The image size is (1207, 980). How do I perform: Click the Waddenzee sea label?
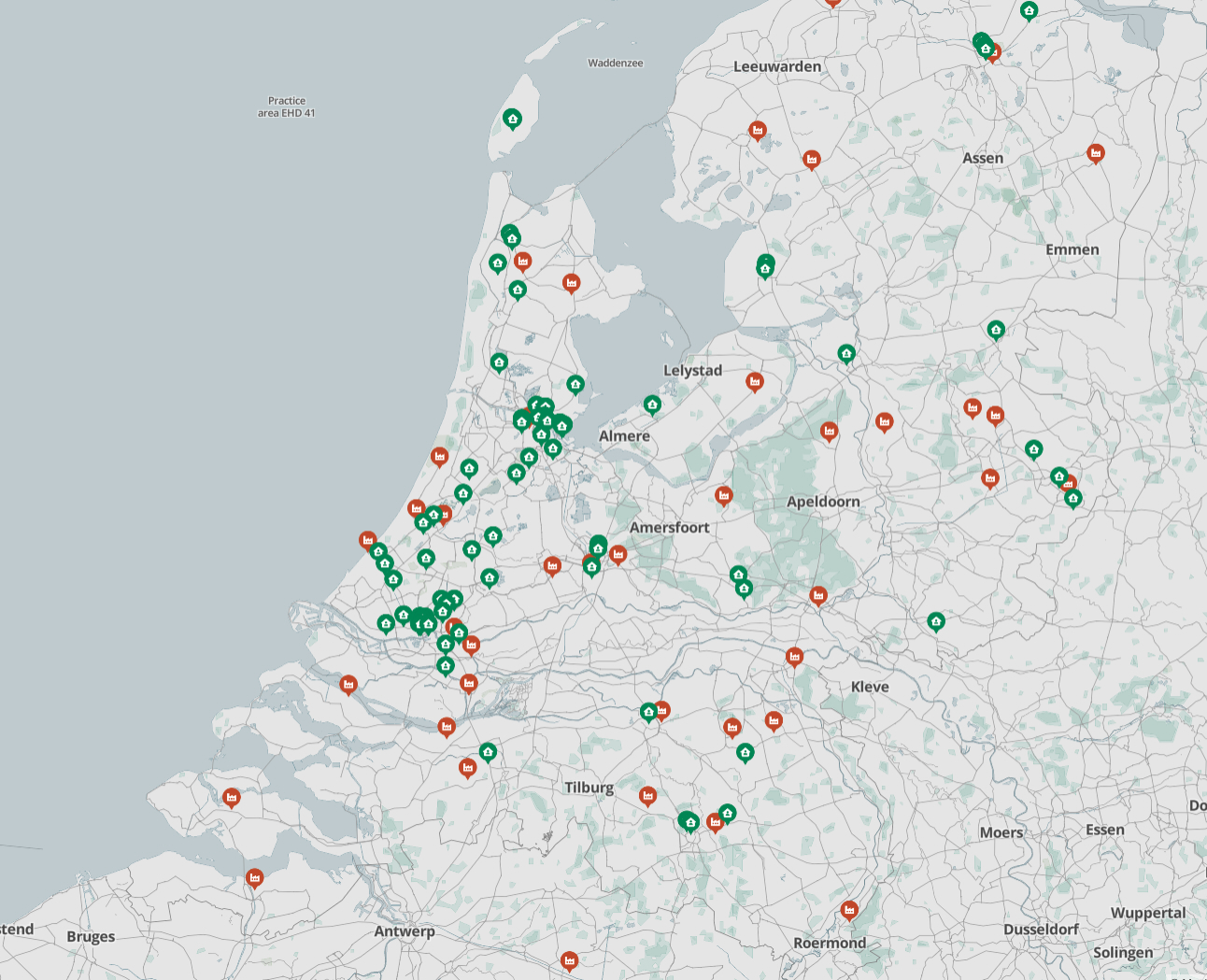pyautogui.click(x=616, y=63)
